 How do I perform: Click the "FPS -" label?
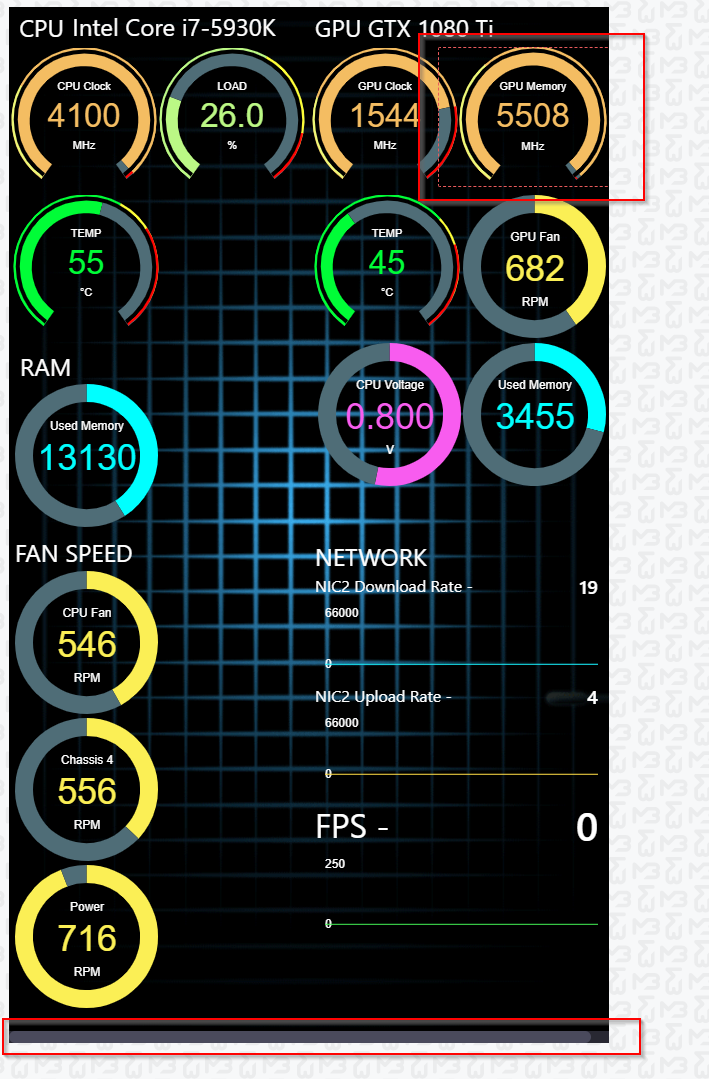[352, 826]
